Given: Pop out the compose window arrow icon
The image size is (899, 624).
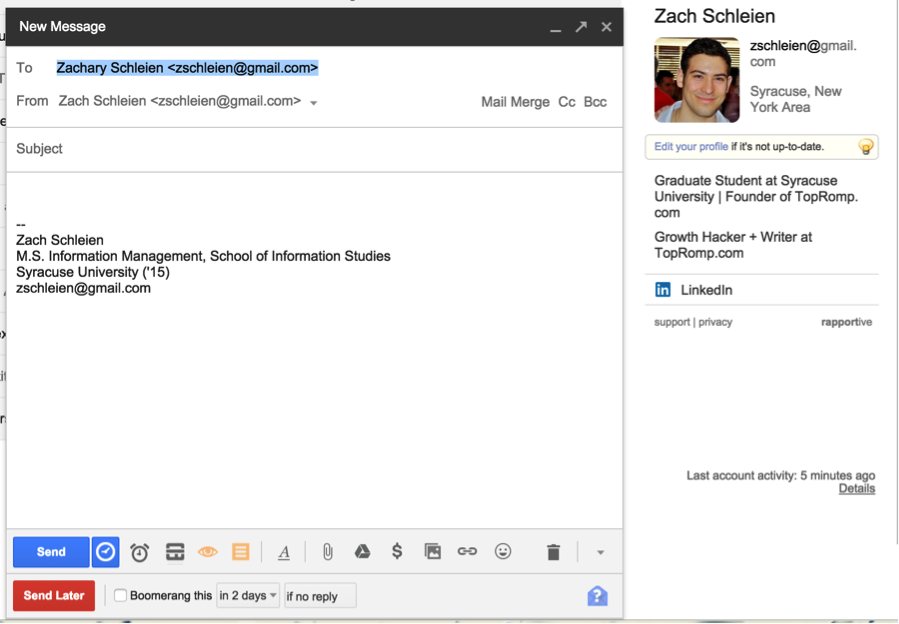Looking at the screenshot, I should pyautogui.click(x=581, y=26).
